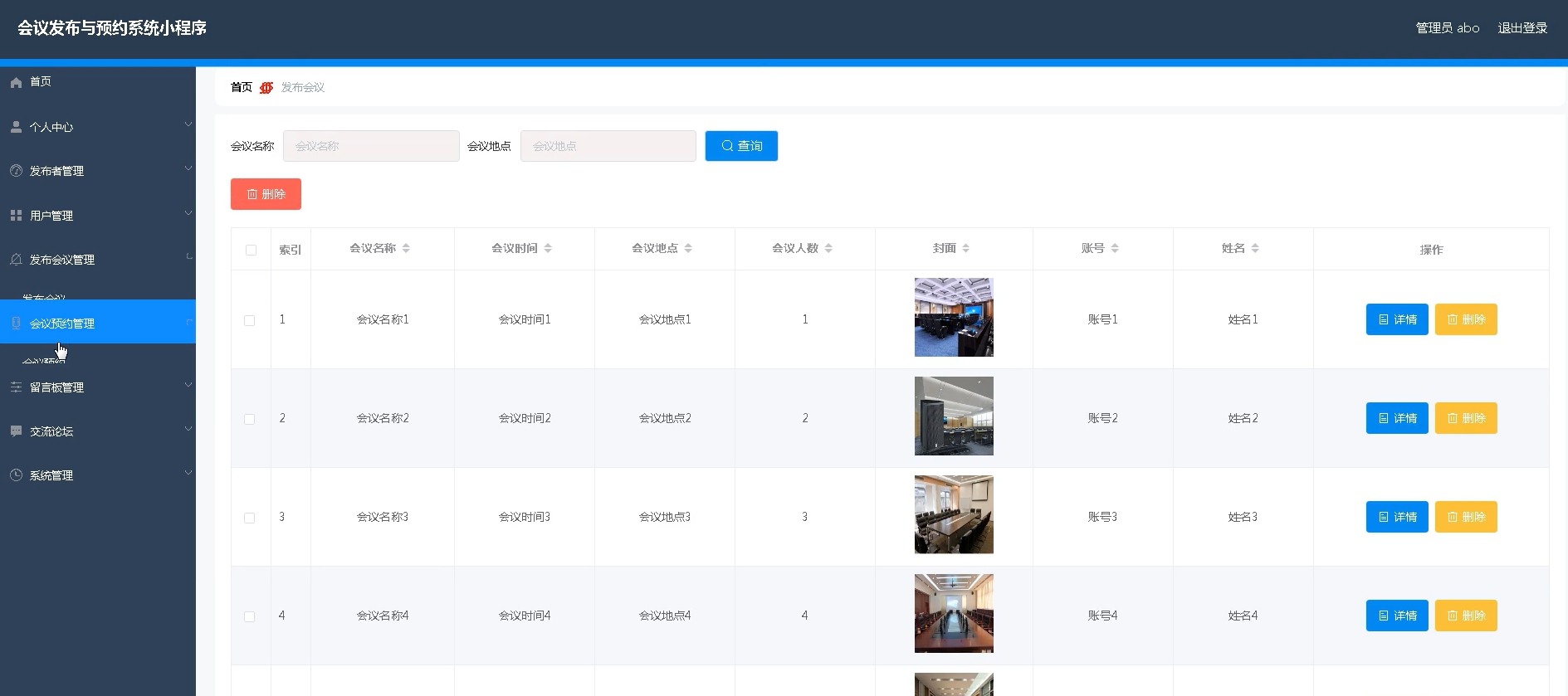This screenshot has height=696, width=1568.
Task: Click the blue 查询 search button
Action: (x=741, y=146)
